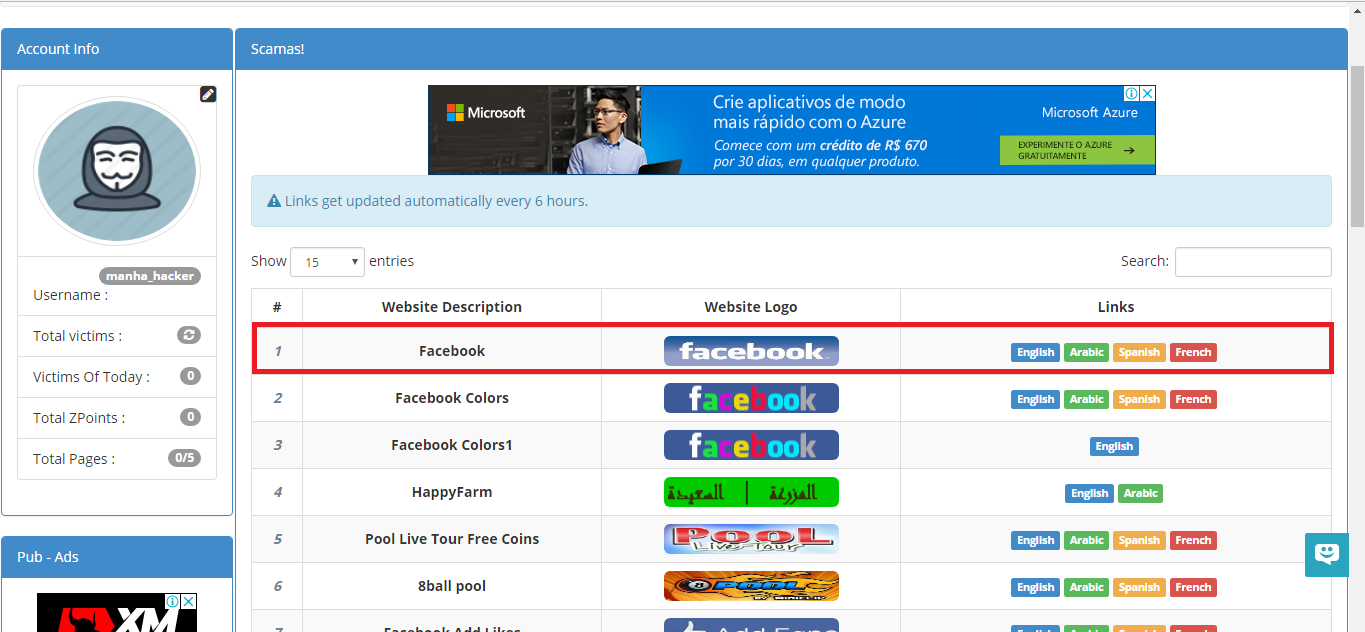The width and height of the screenshot is (1365, 632).
Task: Refresh the Total victims counter
Action: pos(188,335)
